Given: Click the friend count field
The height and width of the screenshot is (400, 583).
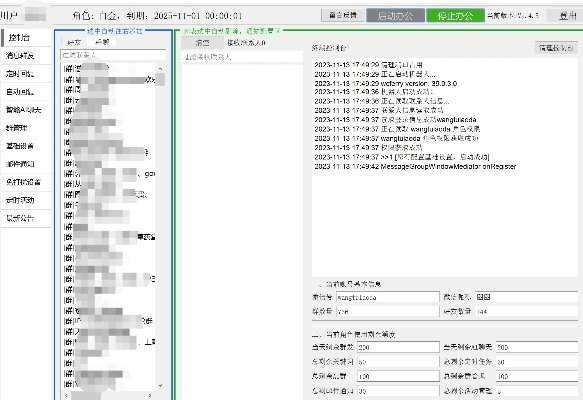Looking at the screenshot, I should (526, 312).
